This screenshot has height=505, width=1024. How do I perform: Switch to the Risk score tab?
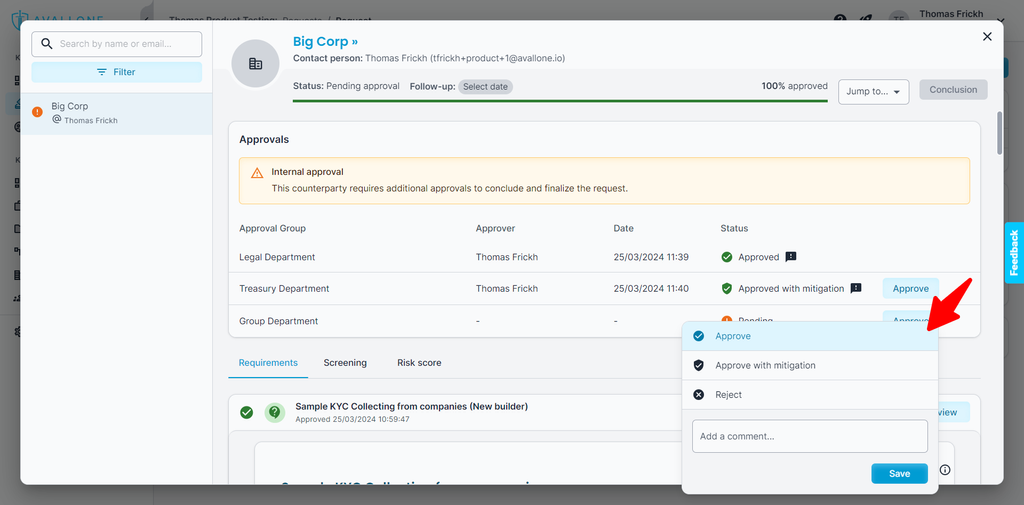(419, 363)
